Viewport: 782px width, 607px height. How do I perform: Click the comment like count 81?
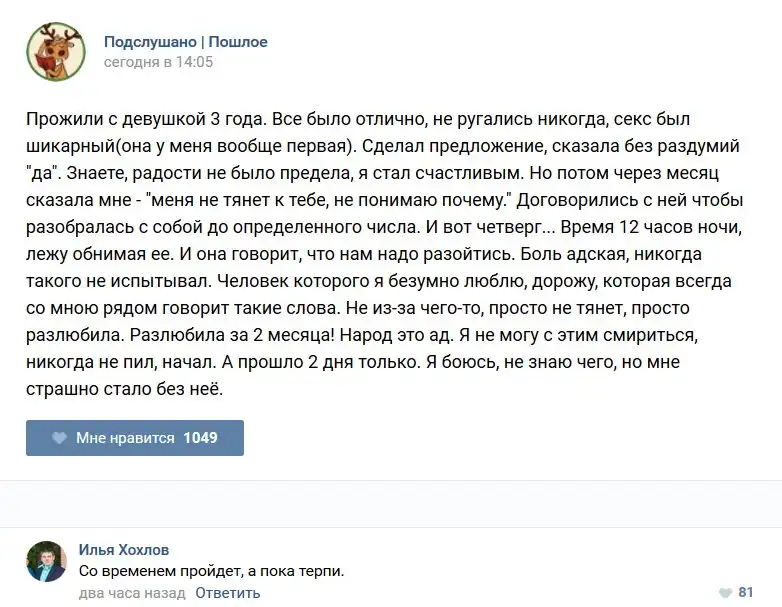746,592
